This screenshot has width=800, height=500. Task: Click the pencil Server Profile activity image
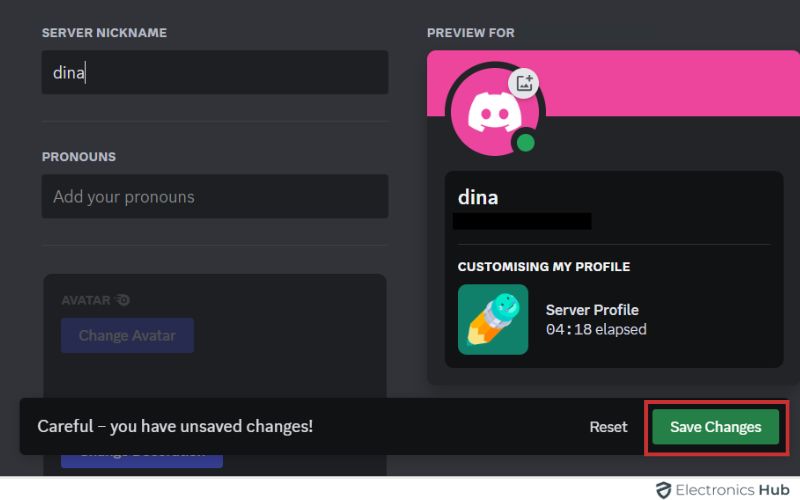pyautogui.click(x=493, y=319)
